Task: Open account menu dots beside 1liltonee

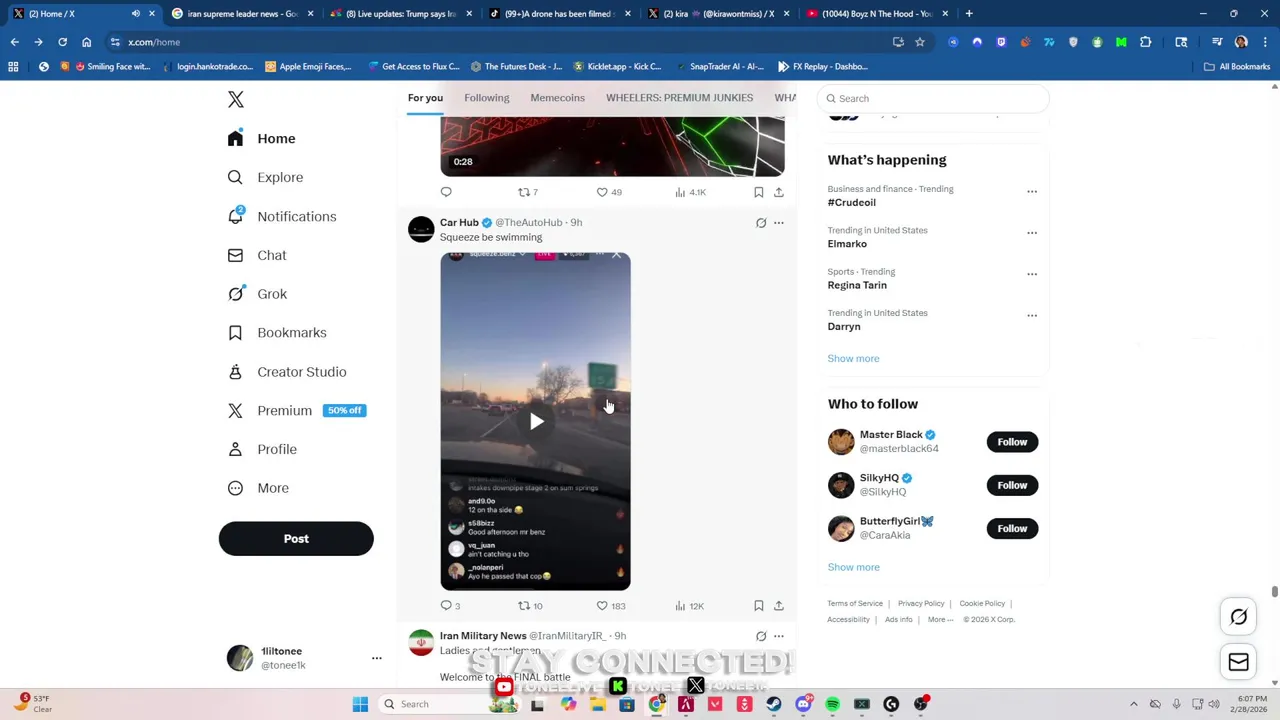Action: [377, 658]
